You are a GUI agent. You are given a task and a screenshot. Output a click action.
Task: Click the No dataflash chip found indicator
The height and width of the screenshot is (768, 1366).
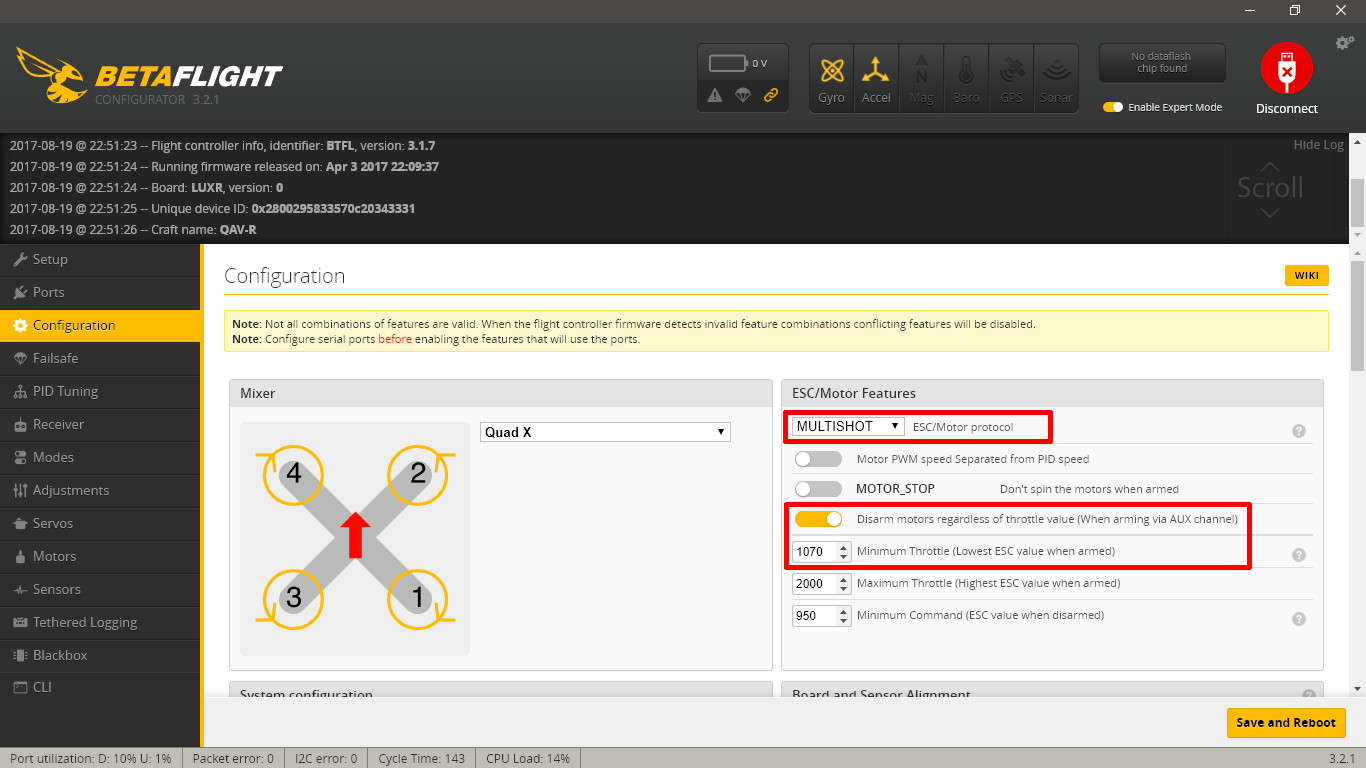pyautogui.click(x=1162, y=63)
